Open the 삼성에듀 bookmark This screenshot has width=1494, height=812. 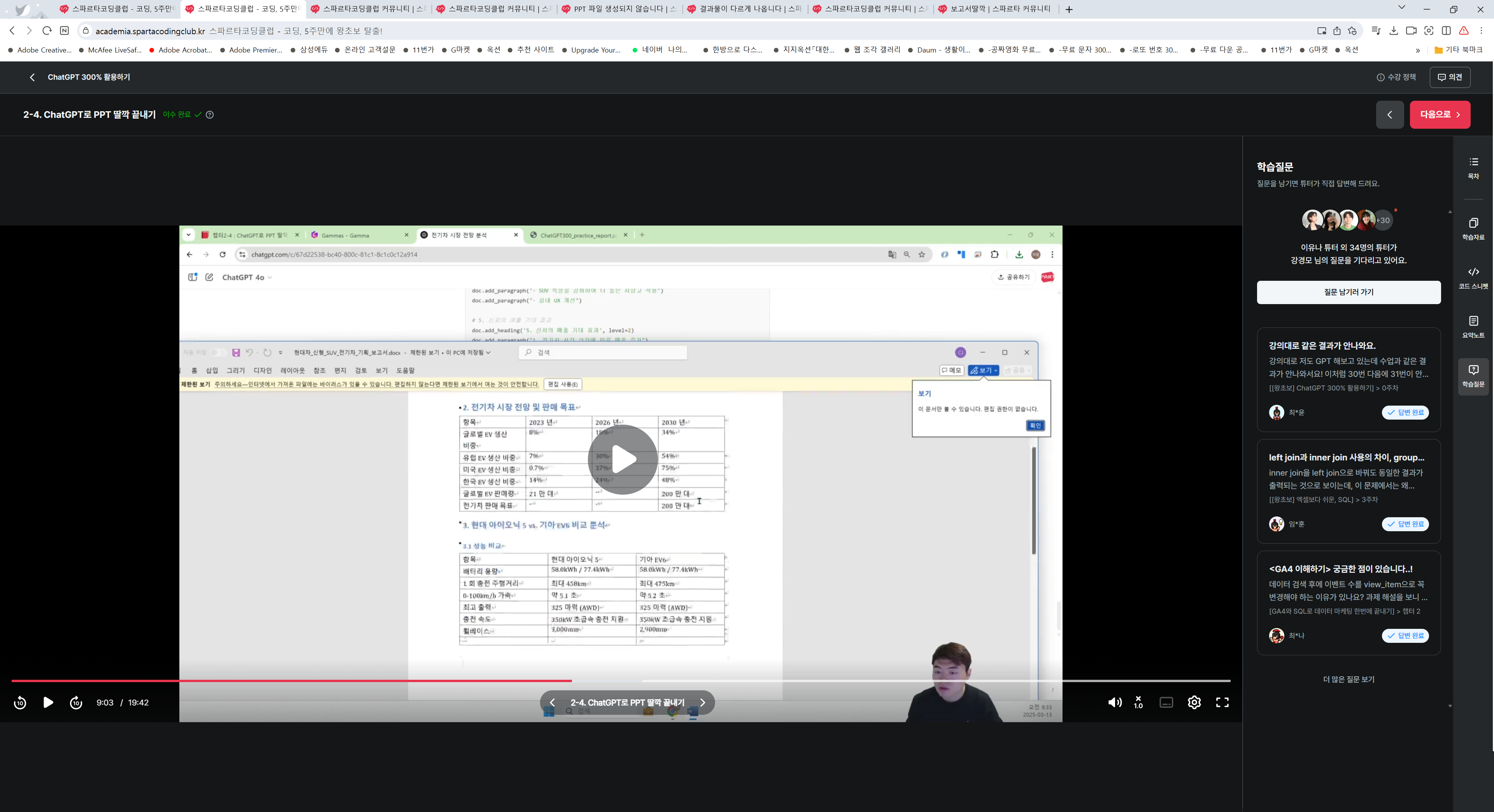(x=309, y=51)
